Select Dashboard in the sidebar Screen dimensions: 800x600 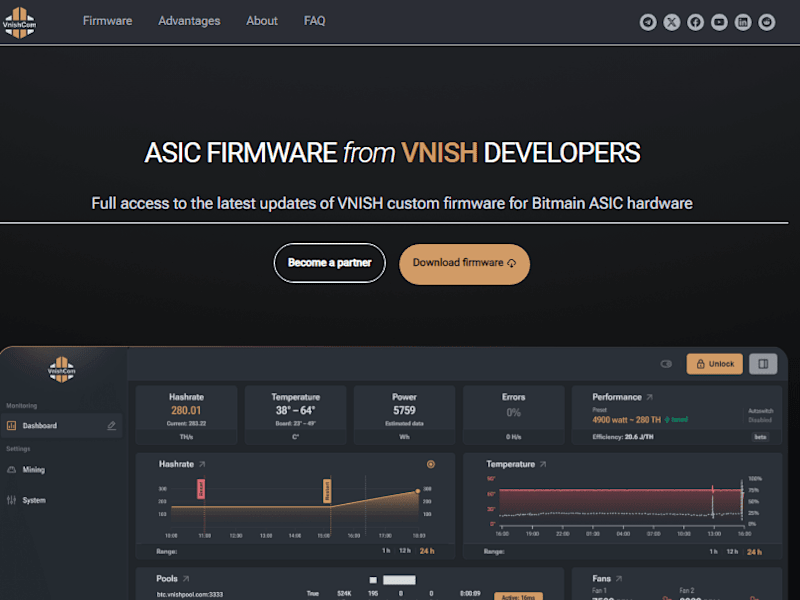[x=61, y=426]
